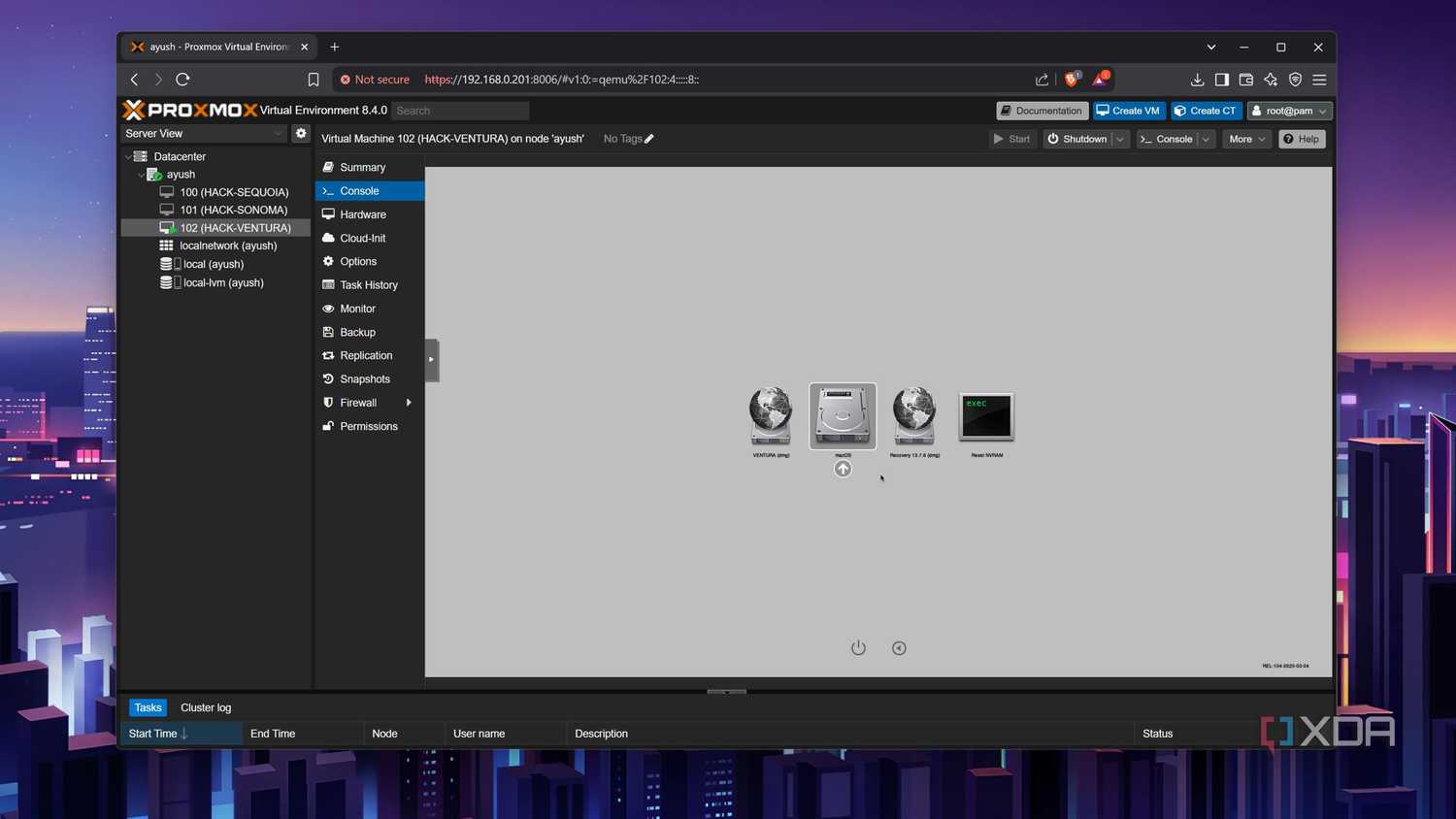Expand the Firewall submenu arrow

tap(409, 403)
